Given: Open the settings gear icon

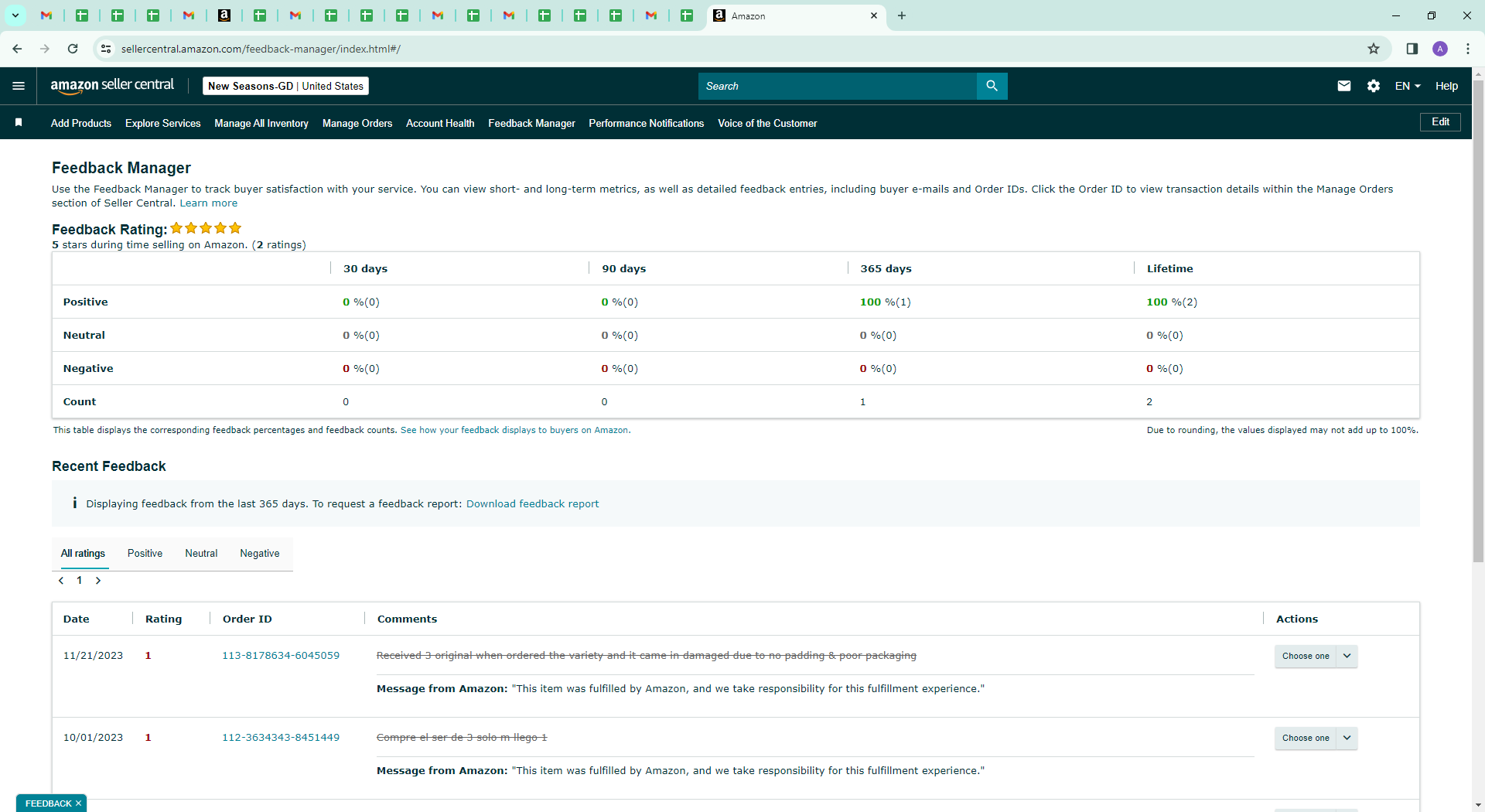Looking at the screenshot, I should click(x=1374, y=86).
